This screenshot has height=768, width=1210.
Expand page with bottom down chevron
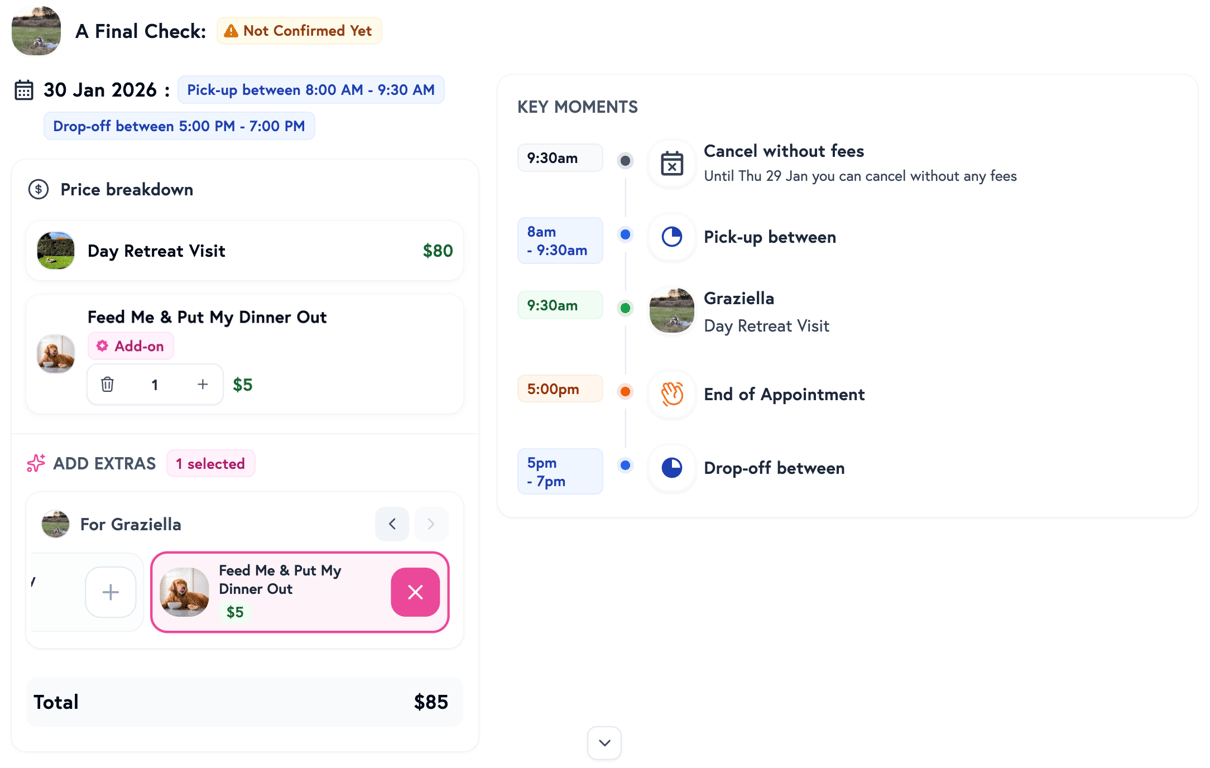[x=604, y=743]
